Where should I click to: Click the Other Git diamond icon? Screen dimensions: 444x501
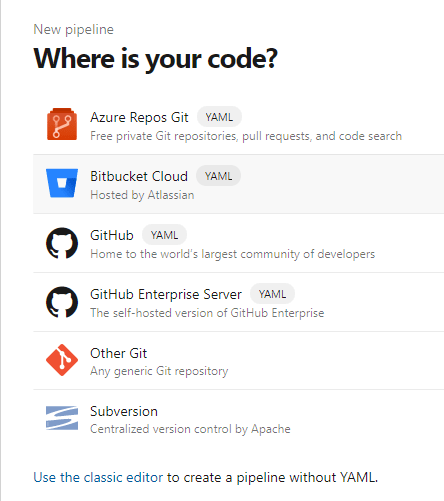[x=62, y=360]
